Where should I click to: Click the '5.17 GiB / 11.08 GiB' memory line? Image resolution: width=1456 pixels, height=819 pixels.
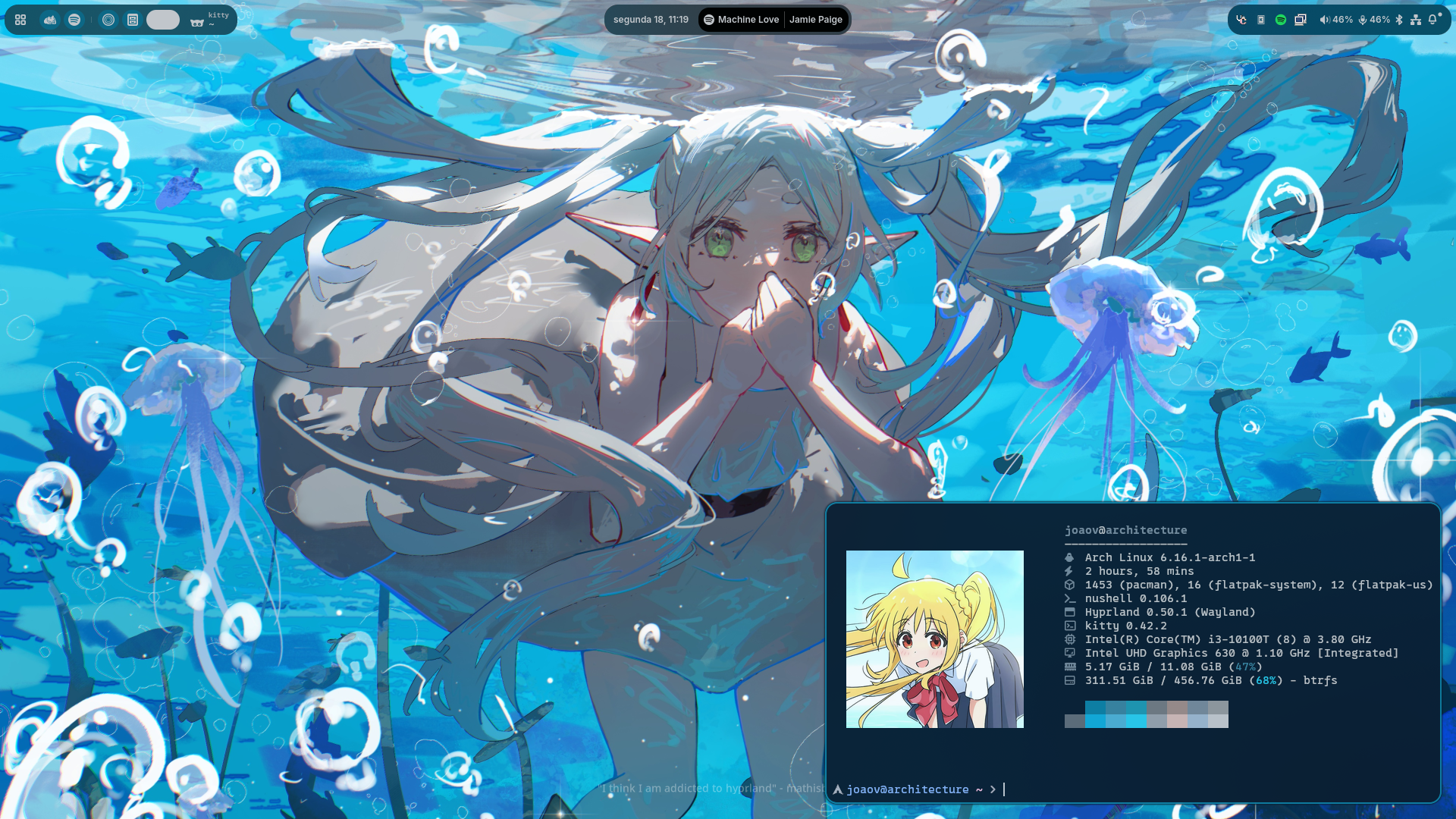click(x=1174, y=667)
